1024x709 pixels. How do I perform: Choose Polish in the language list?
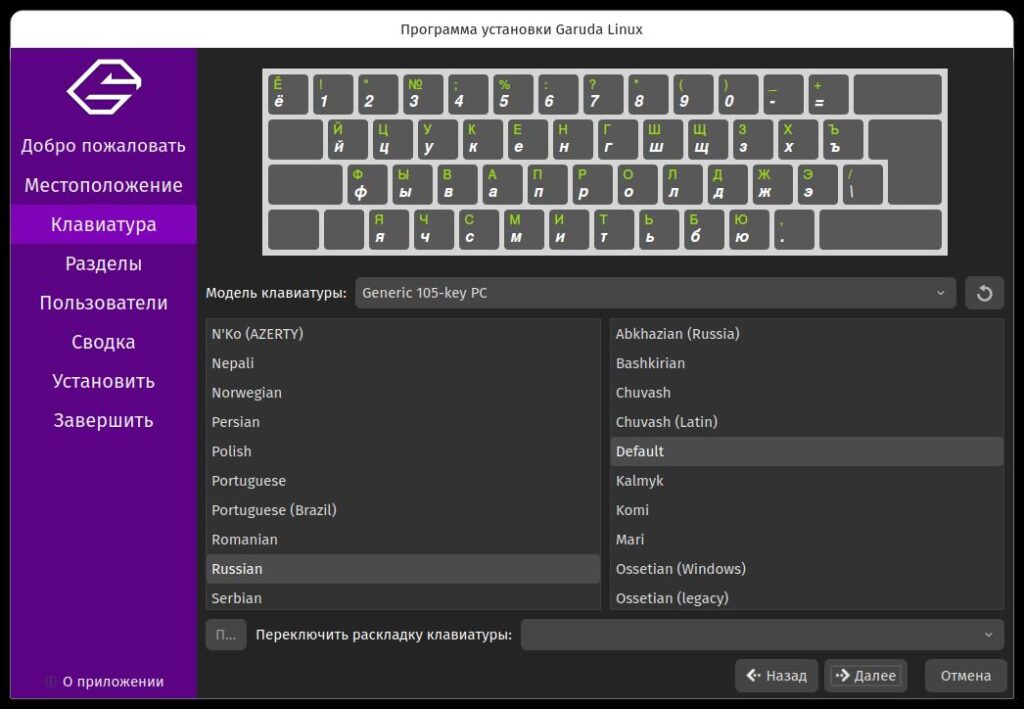click(403, 451)
